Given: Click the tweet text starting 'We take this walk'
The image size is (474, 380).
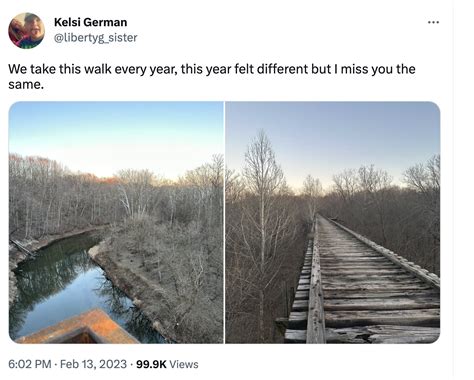Looking at the screenshot, I should point(212,77).
